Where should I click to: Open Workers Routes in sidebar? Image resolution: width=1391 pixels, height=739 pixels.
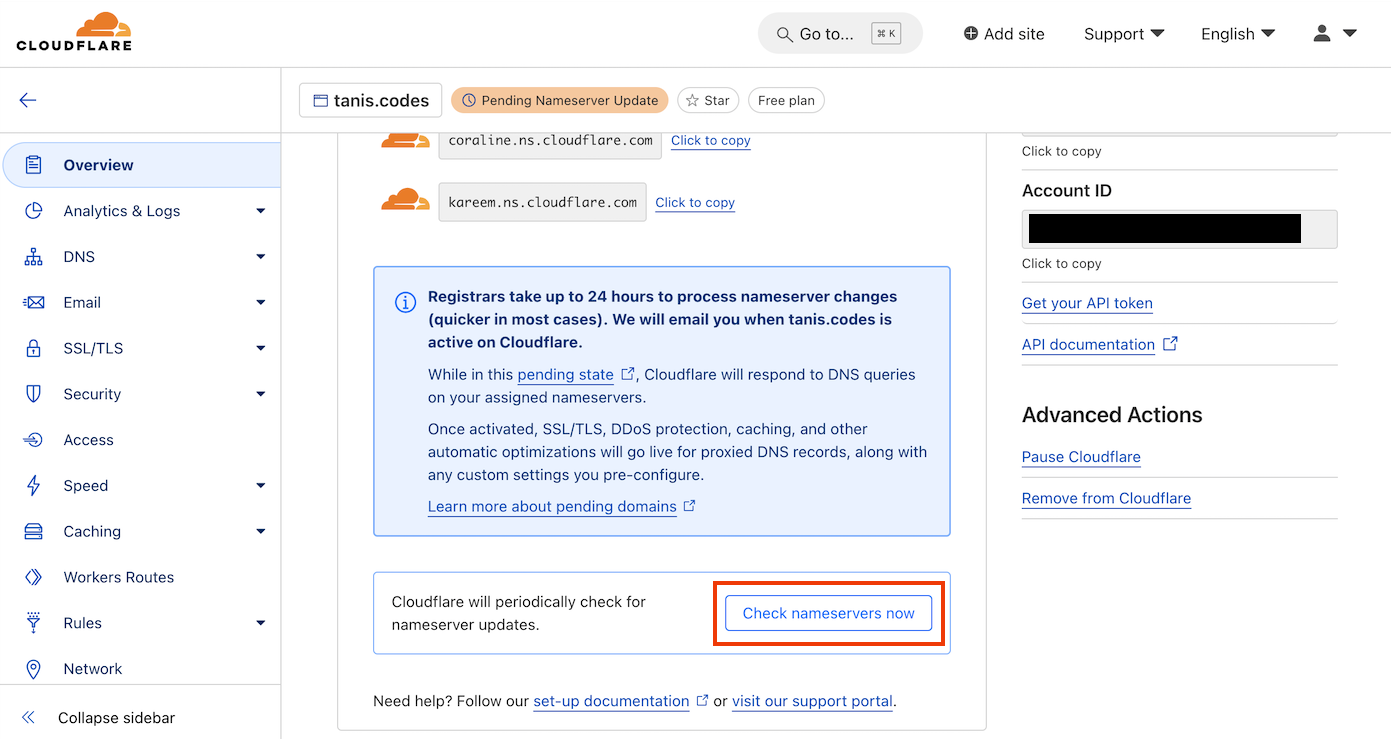pyautogui.click(x=118, y=577)
